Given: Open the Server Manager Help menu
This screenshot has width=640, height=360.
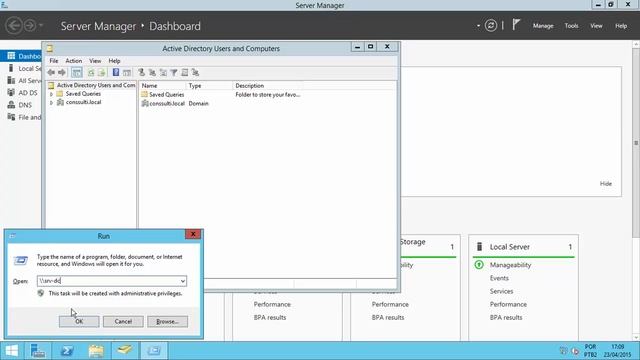Looking at the screenshot, I should tap(621, 26).
